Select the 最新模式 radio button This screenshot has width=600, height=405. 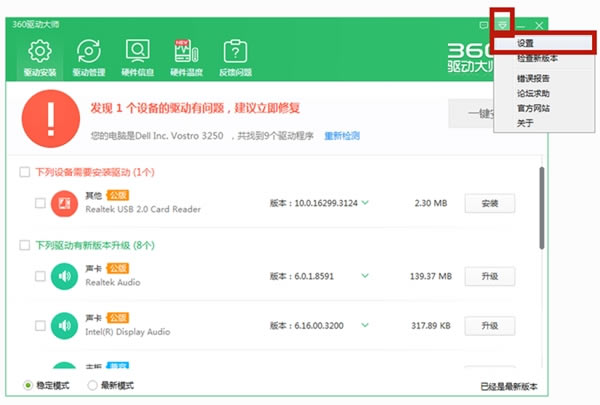tap(92, 385)
